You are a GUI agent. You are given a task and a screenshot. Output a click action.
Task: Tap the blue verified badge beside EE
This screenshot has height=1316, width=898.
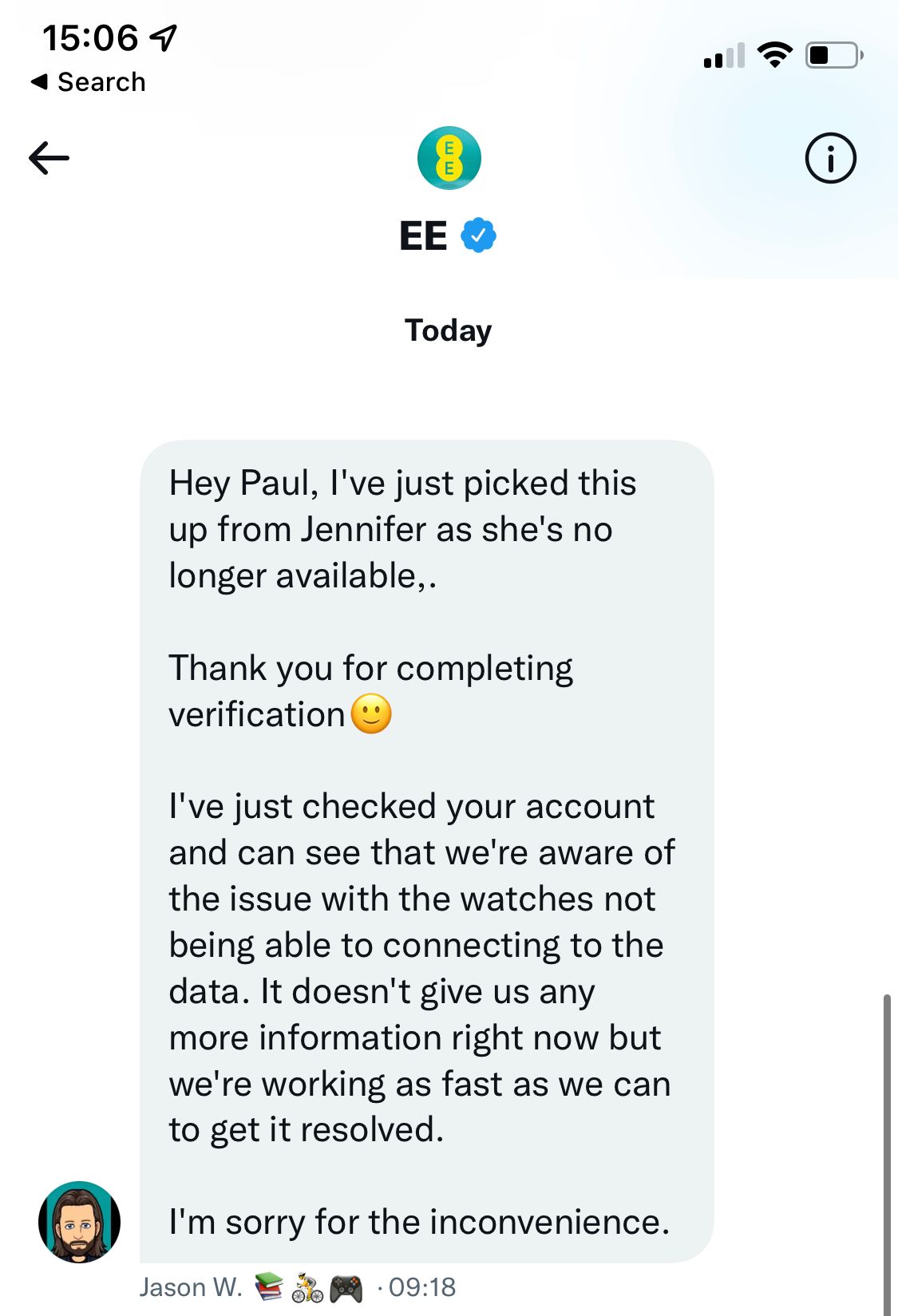(479, 235)
